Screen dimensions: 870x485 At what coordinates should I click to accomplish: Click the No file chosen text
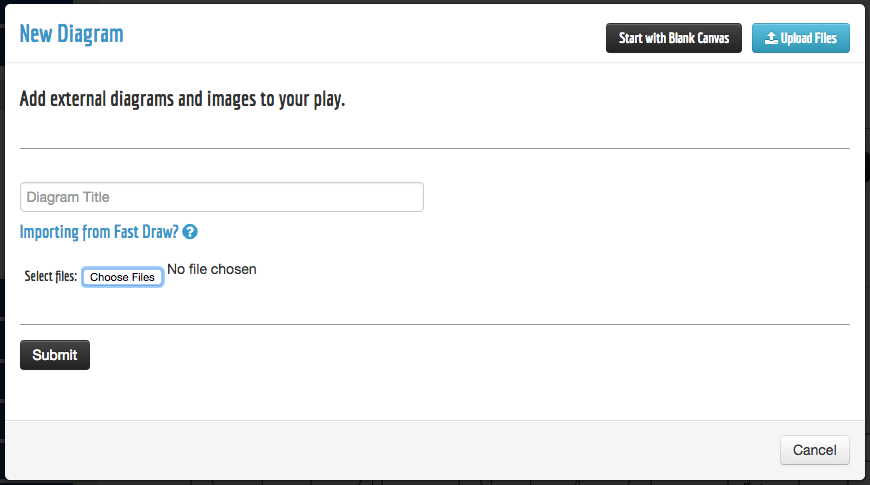pyautogui.click(x=211, y=269)
